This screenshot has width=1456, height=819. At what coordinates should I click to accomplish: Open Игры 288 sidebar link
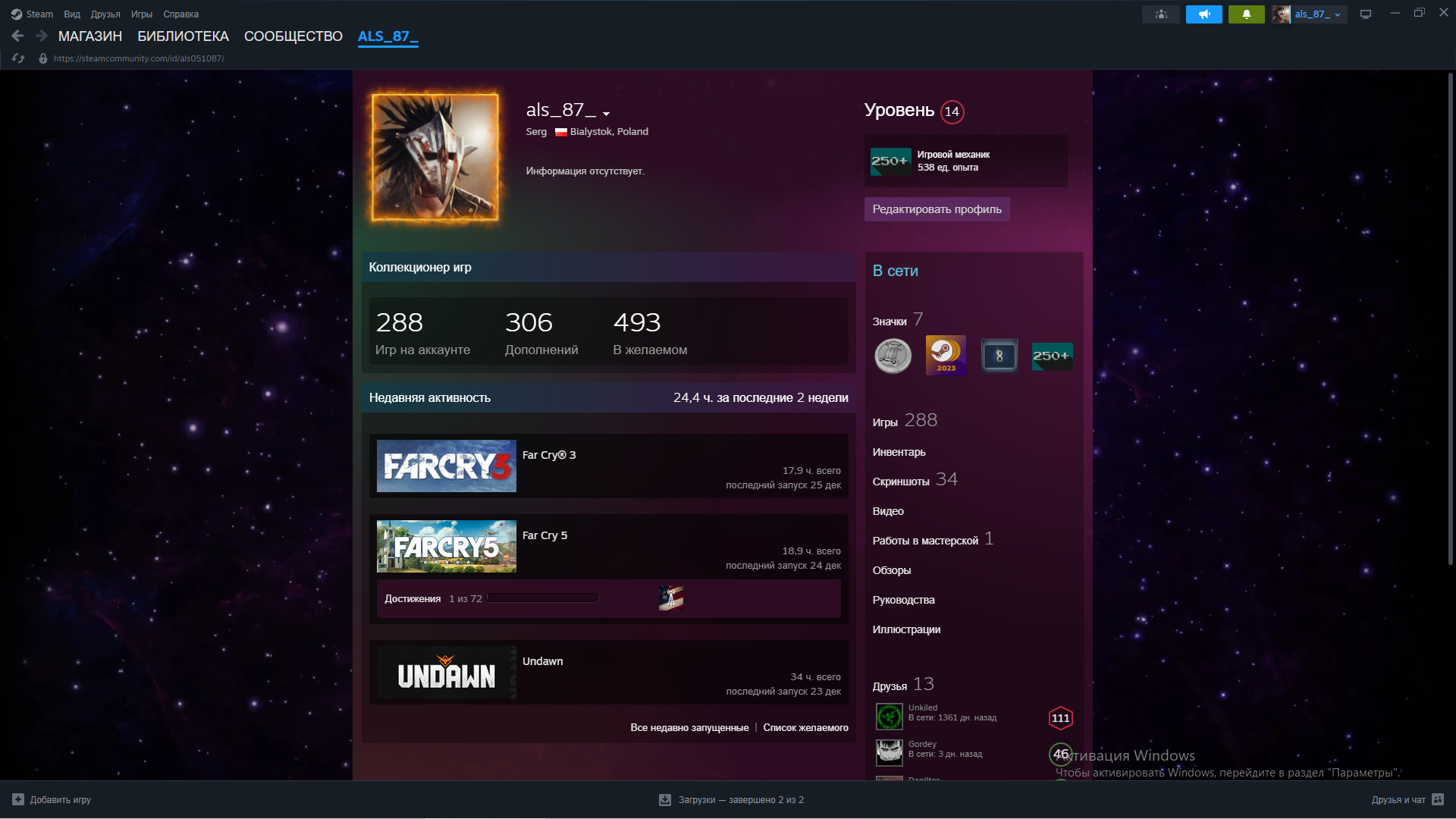(x=905, y=421)
